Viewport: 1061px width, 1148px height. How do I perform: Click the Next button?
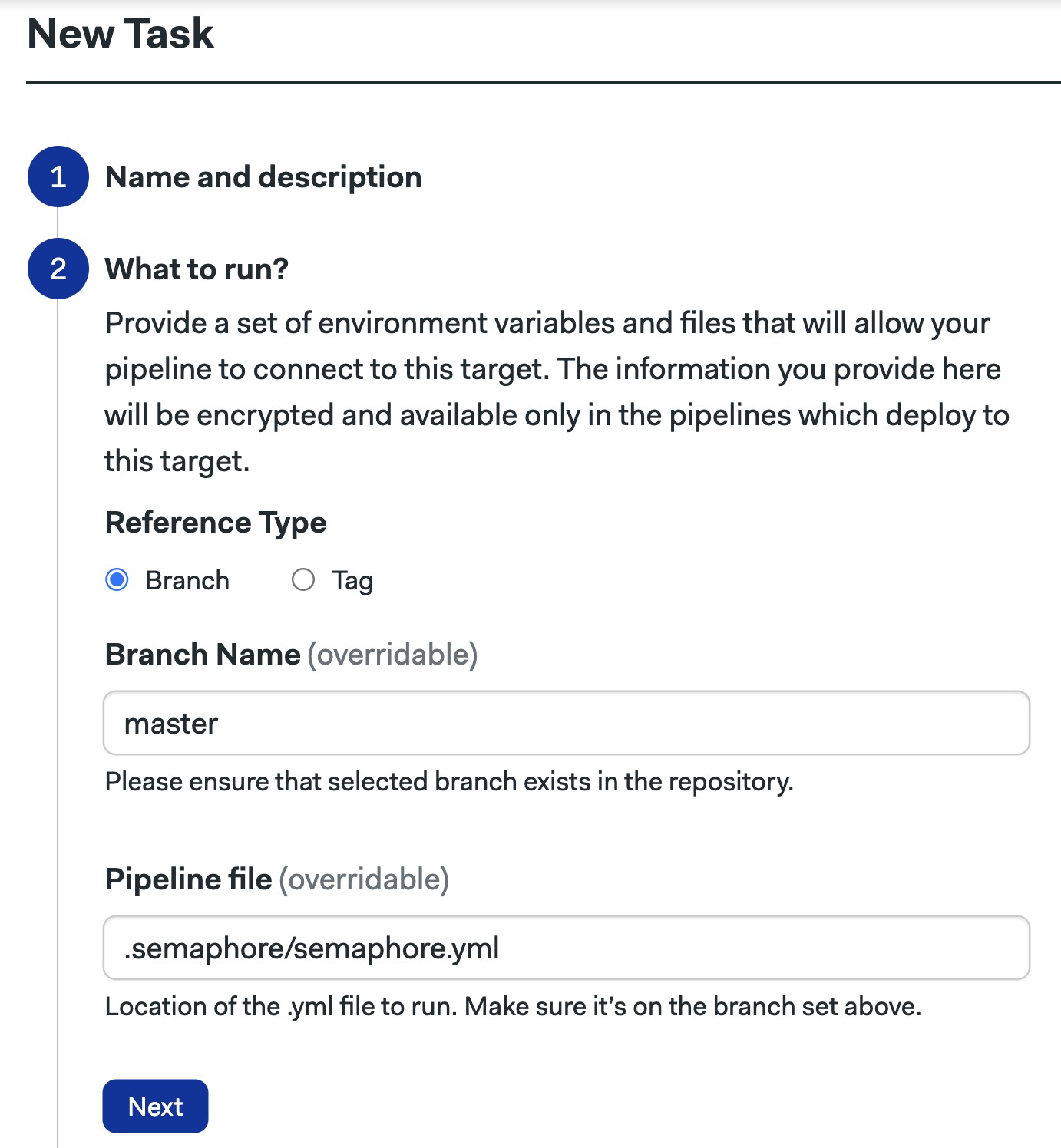coord(155,1107)
